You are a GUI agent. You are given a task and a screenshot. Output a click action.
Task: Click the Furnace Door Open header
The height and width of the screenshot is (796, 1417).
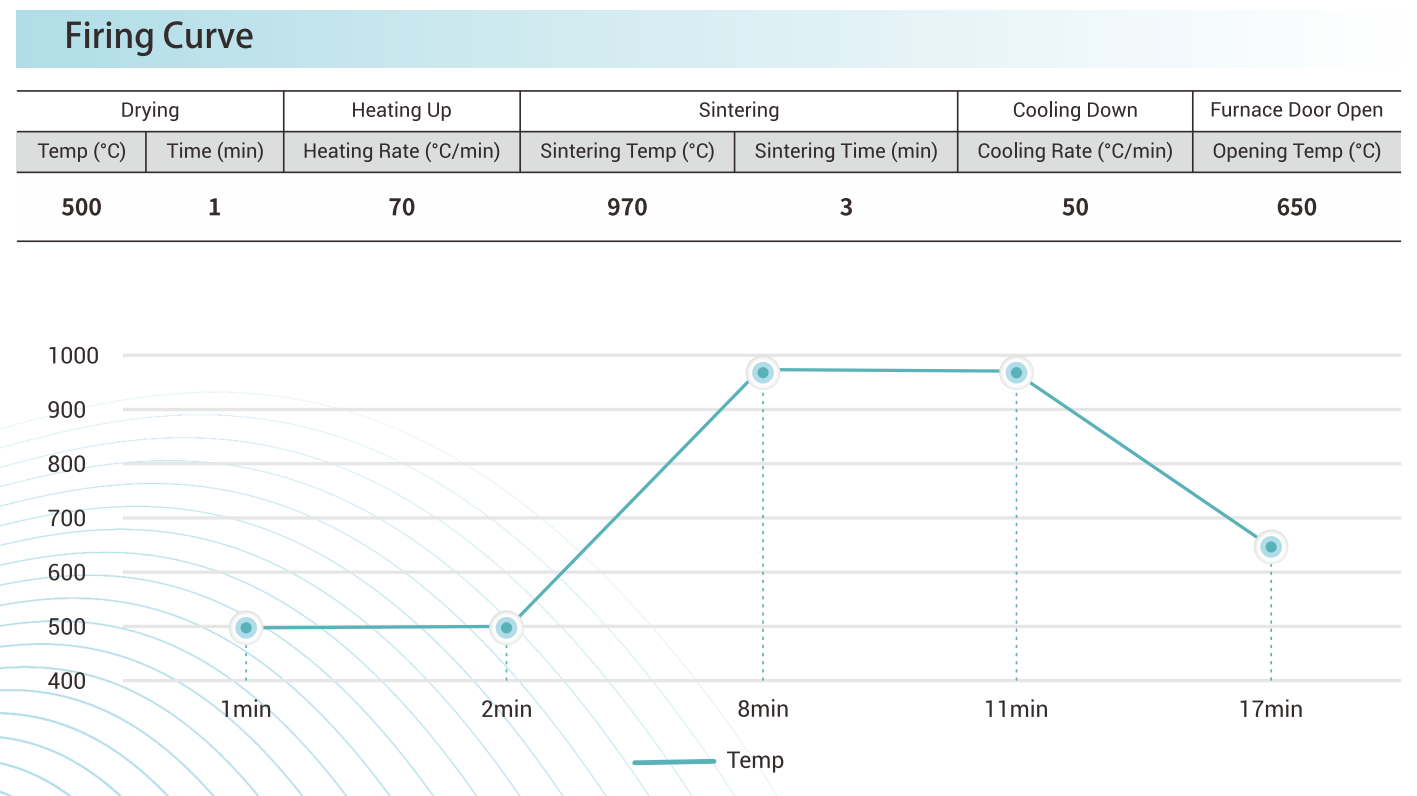(x=1296, y=110)
